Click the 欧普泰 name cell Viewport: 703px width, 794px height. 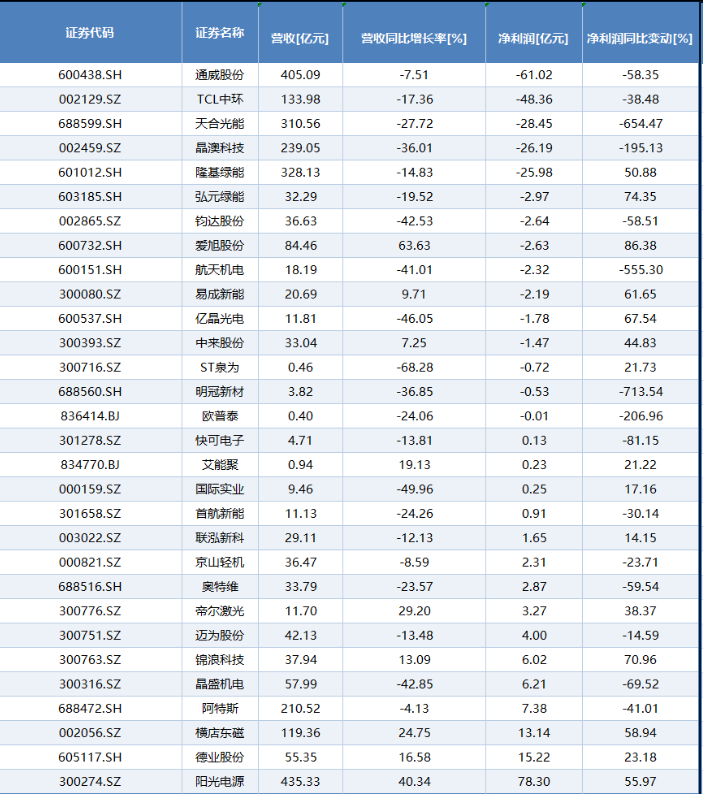220,416
